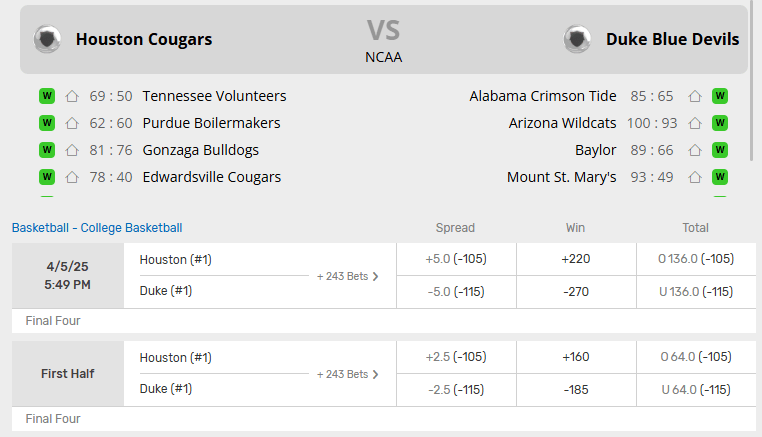Pick Under 64.0 First Half total
Viewport: 762px width, 437px height.
(x=696, y=390)
